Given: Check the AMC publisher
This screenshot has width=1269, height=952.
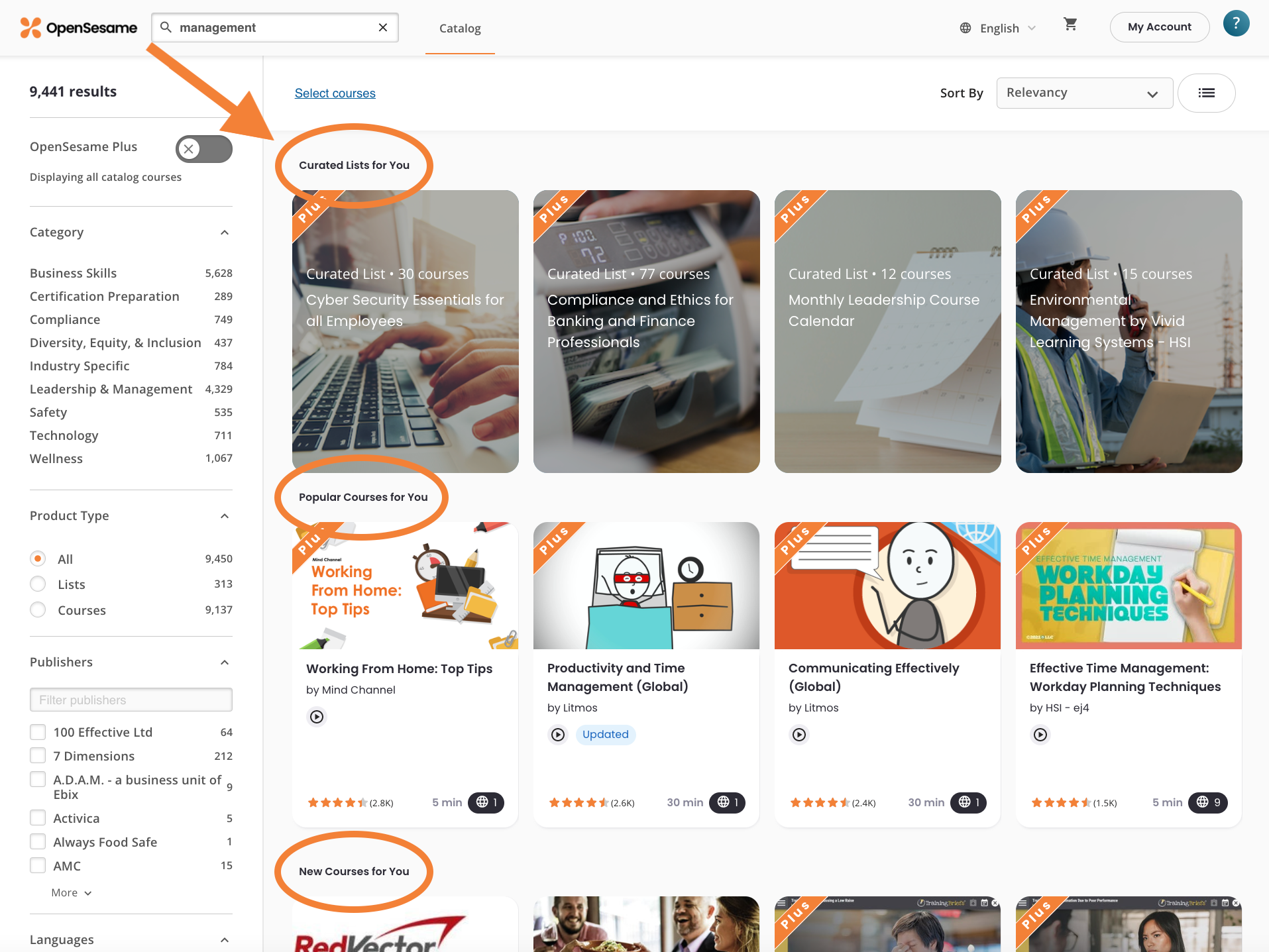Looking at the screenshot, I should coord(38,866).
